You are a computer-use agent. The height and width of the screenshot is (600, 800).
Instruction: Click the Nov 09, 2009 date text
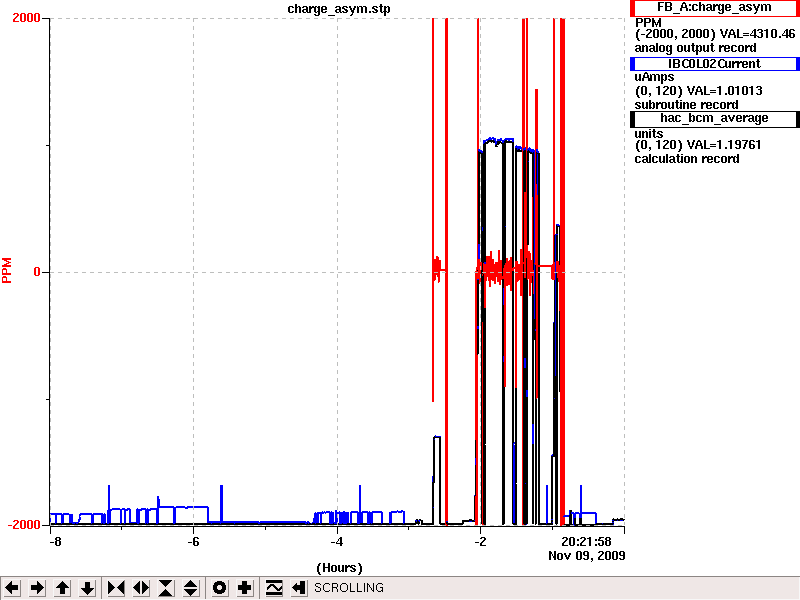pos(587,556)
